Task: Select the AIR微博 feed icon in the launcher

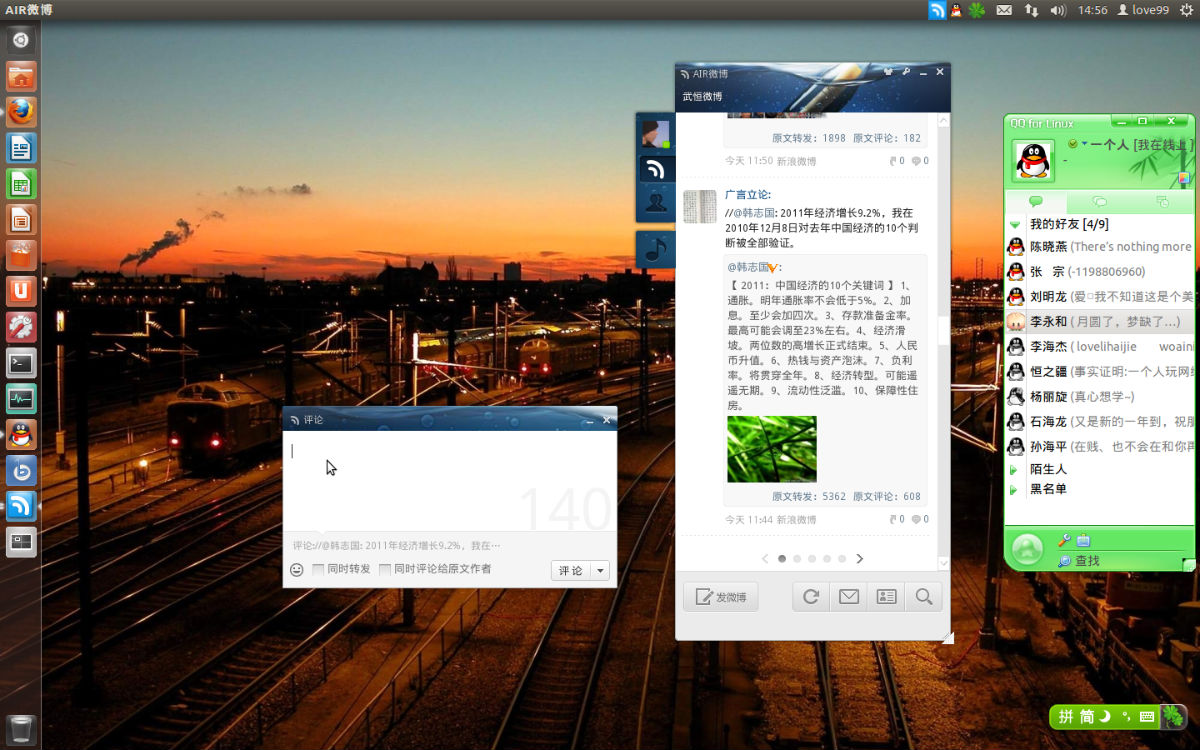Action: pos(22,506)
